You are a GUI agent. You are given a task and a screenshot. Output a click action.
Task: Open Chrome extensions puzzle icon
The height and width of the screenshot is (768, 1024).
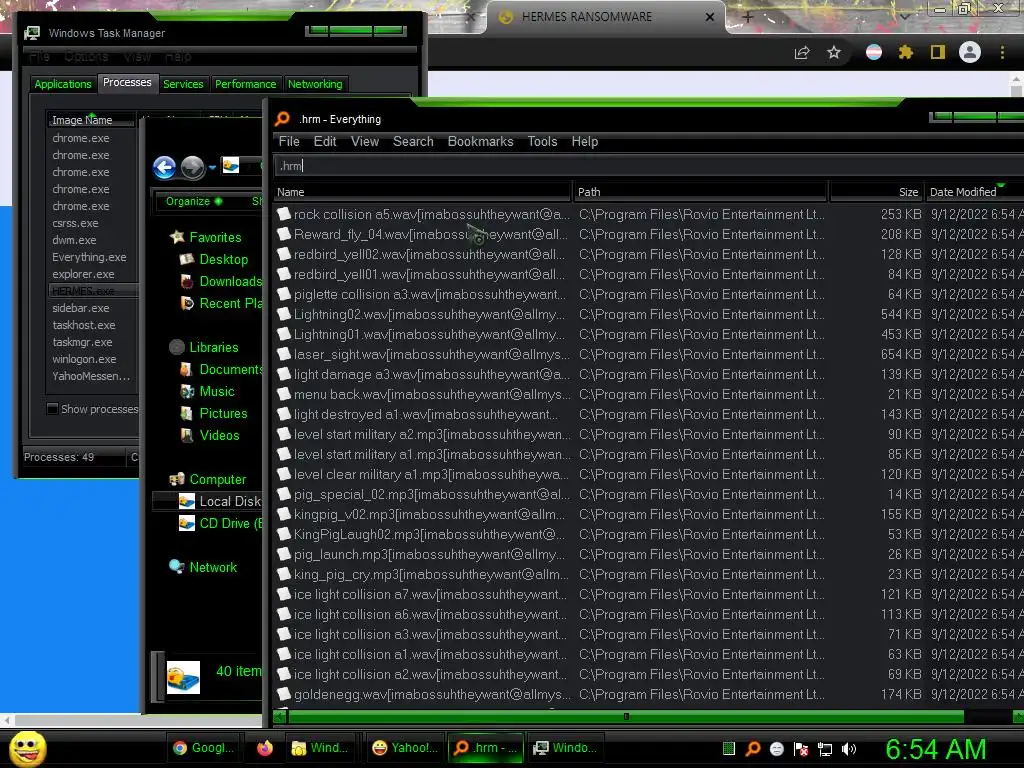point(906,52)
